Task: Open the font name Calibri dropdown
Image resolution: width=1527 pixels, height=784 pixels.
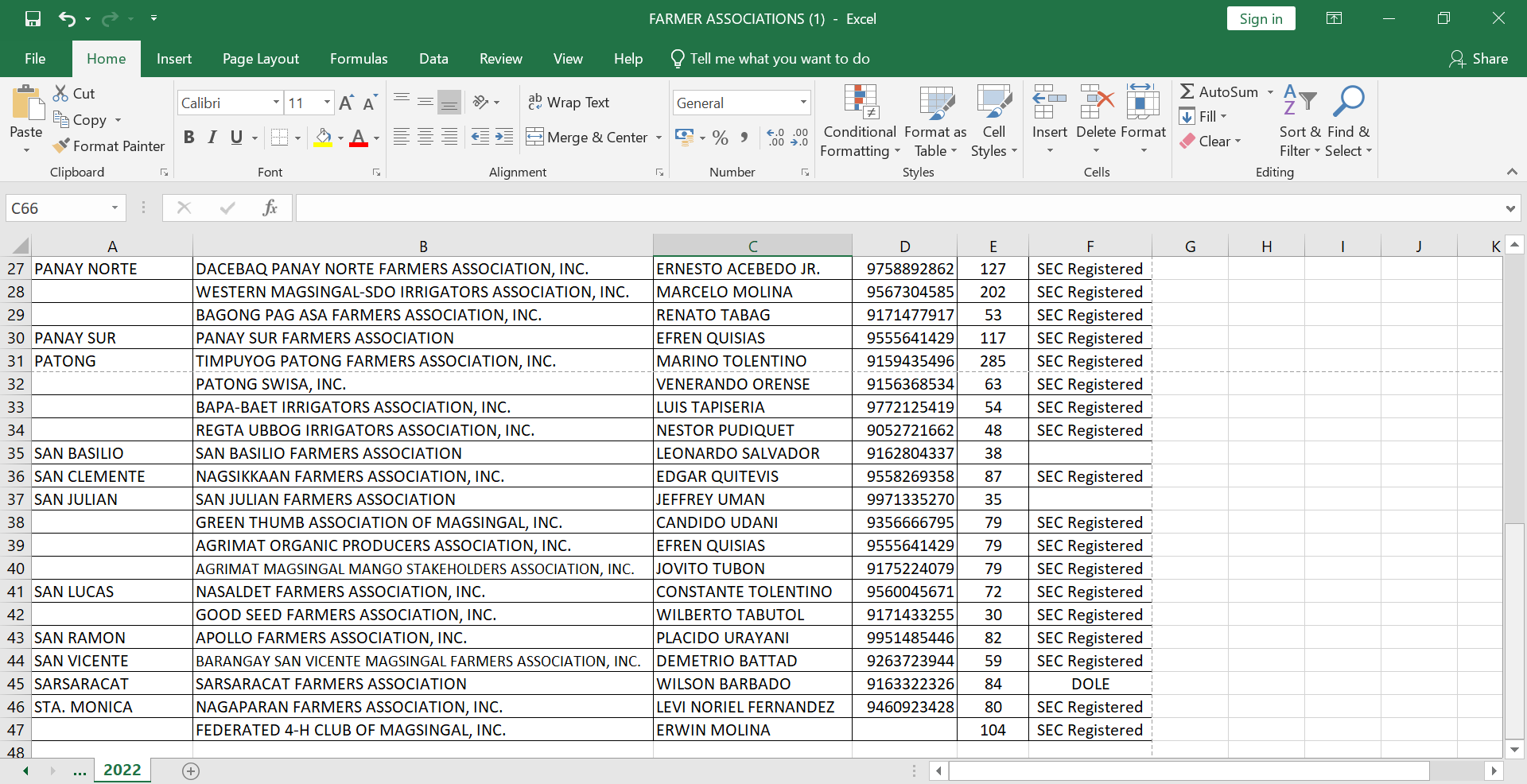Action: coord(276,103)
